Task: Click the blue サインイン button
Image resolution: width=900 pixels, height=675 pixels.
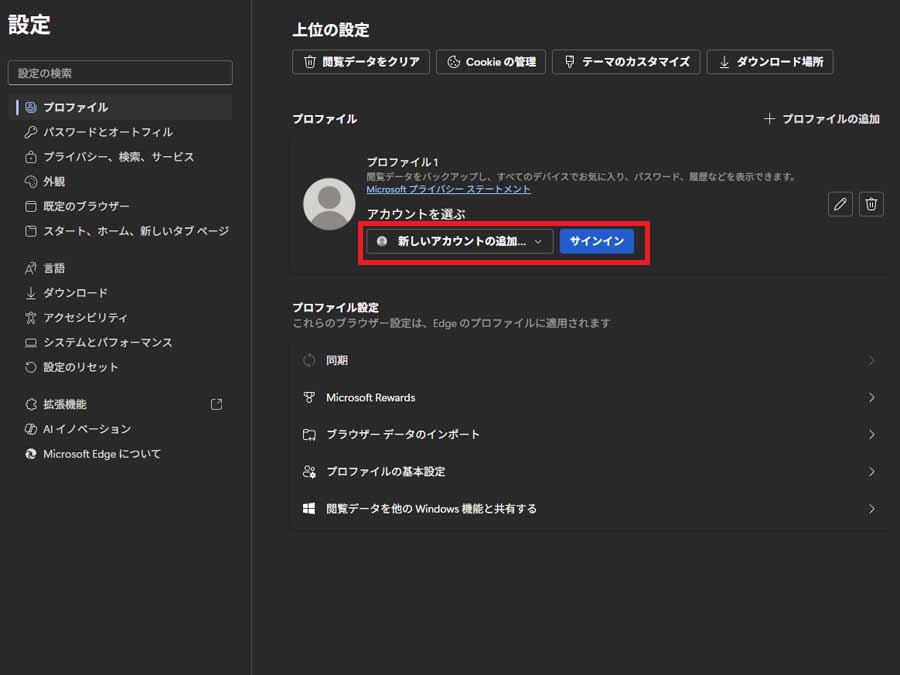Action: 597,241
